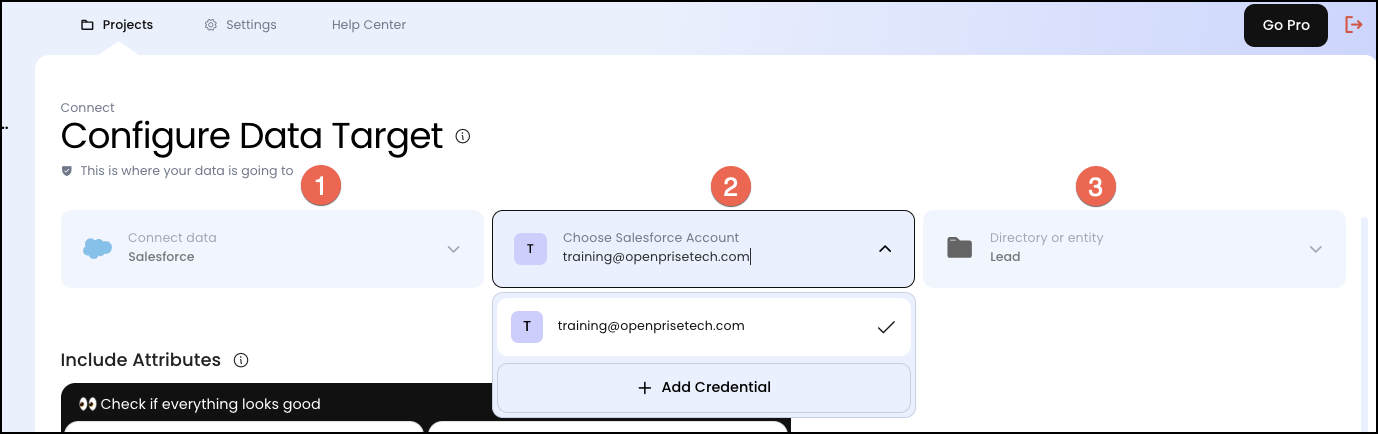Viewport: 1378px width, 434px height.
Task: Click the Salesforce cloud logo icon
Action: point(97,249)
